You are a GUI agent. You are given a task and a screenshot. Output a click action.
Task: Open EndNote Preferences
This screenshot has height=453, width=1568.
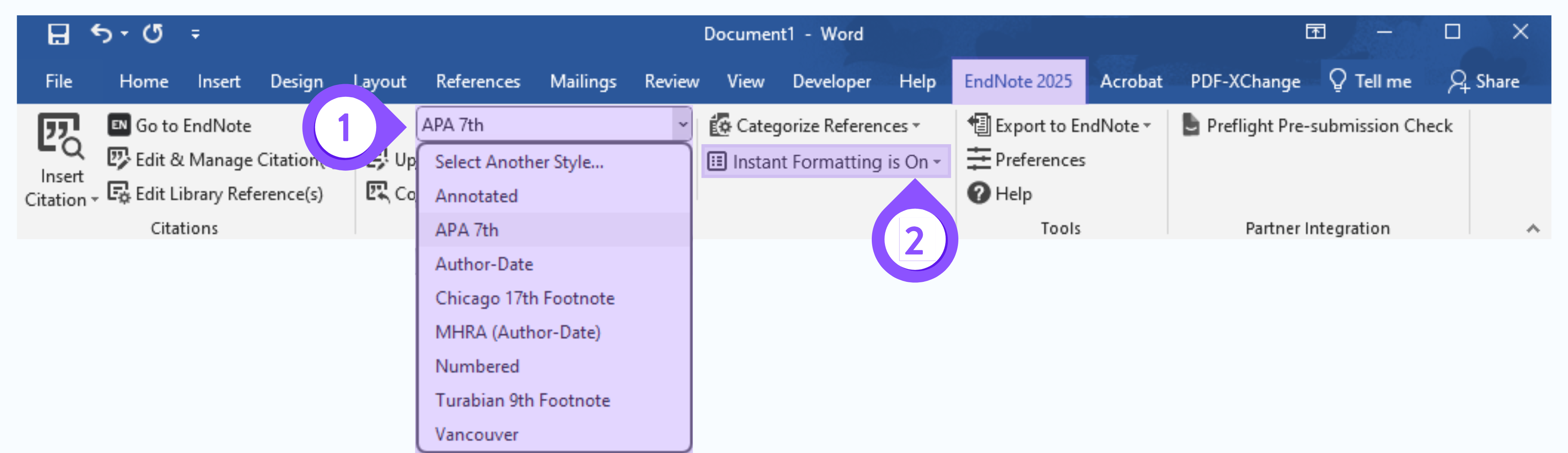point(1026,160)
